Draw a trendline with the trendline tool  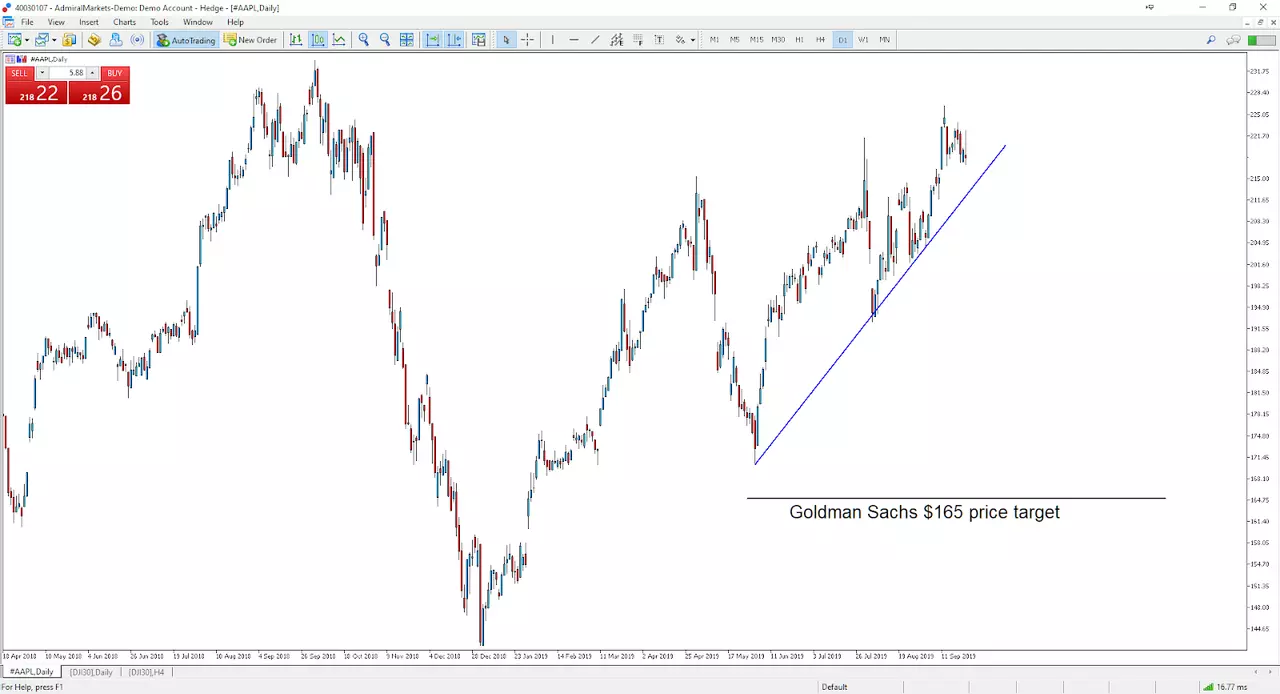(x=595, y=40)
